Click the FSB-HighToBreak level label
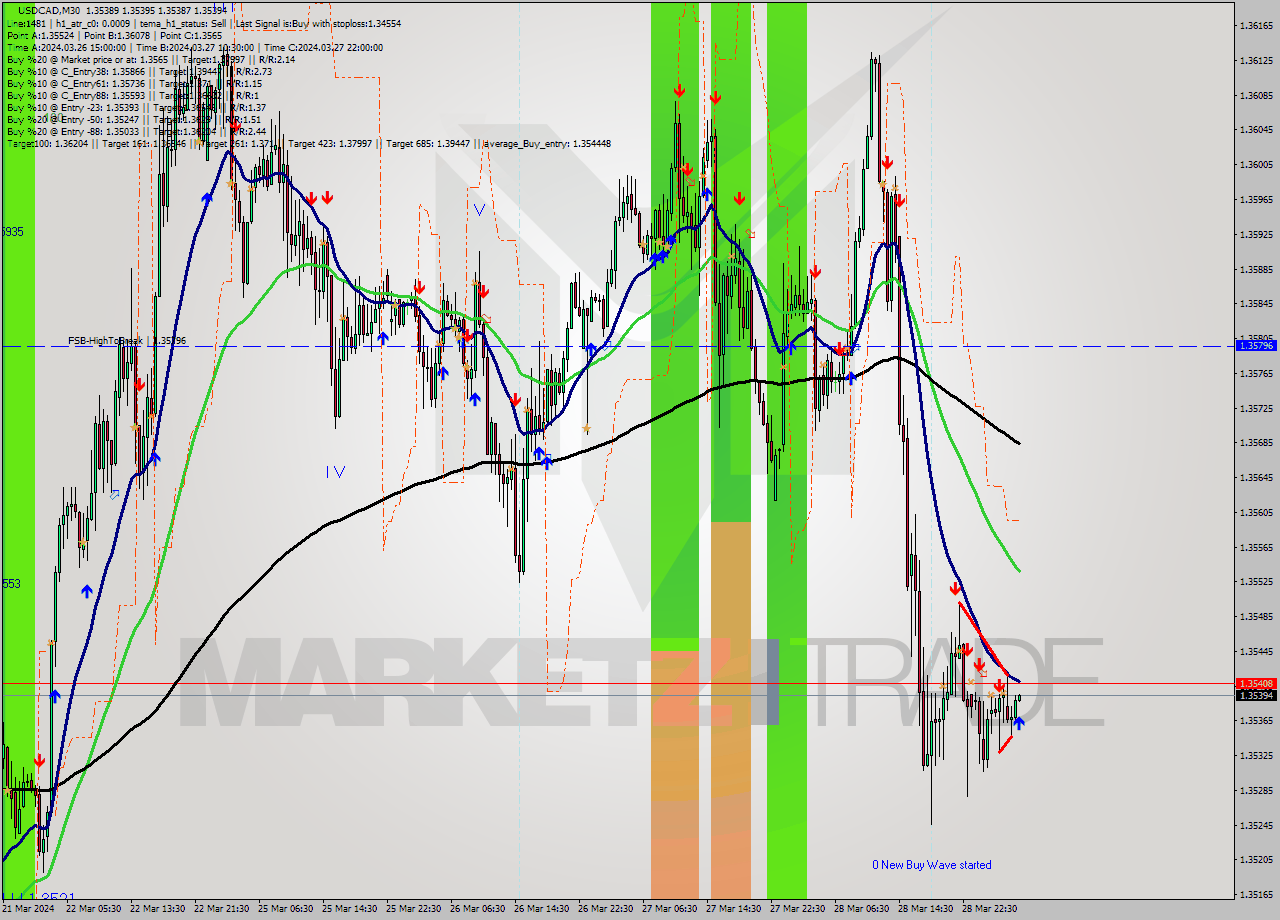The height and width of the screenshot is (920, 1280). [x=127, y=341]
